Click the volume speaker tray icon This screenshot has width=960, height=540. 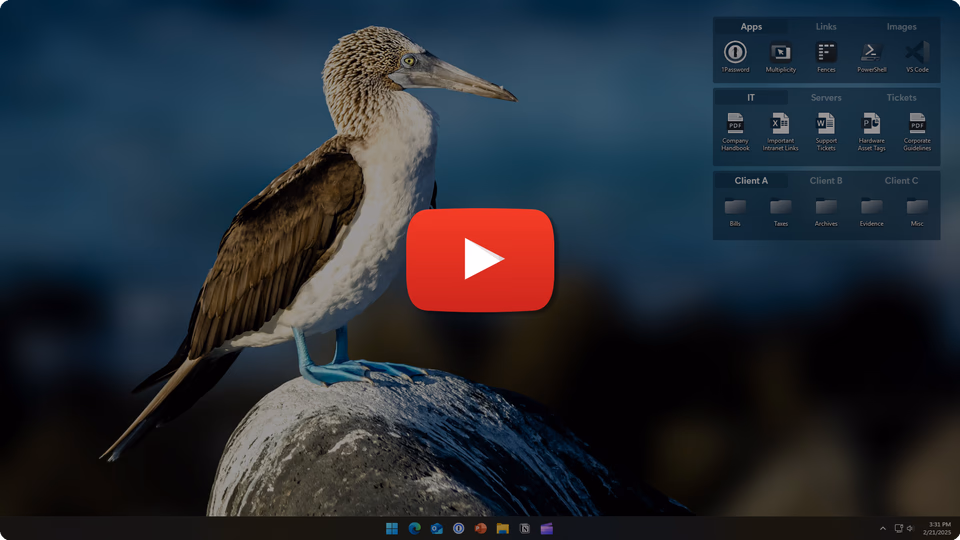(910, 528)
